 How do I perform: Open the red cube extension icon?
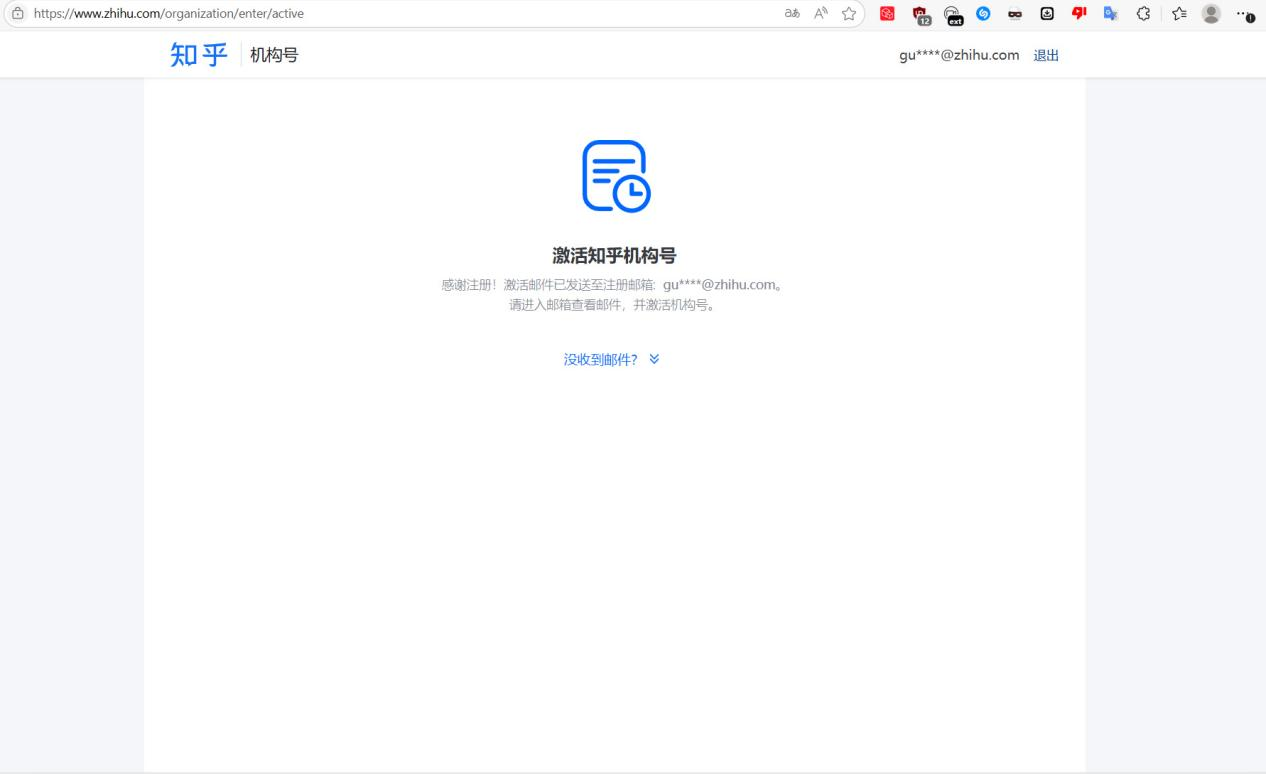click(886, 14)
